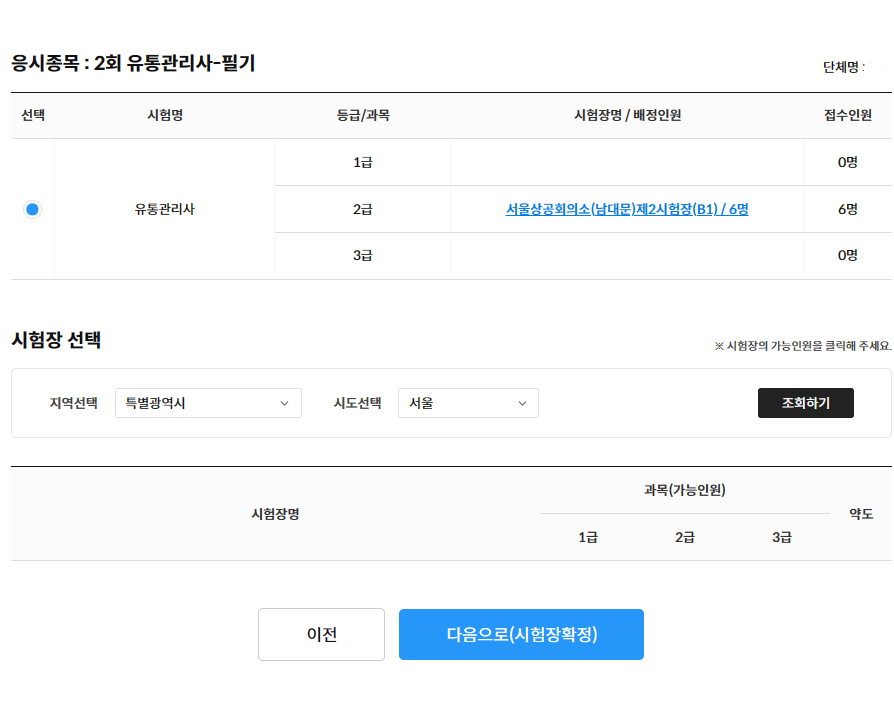894x711 pixels.
Task: Click the 등급/과목 column header
Action: 362,115
